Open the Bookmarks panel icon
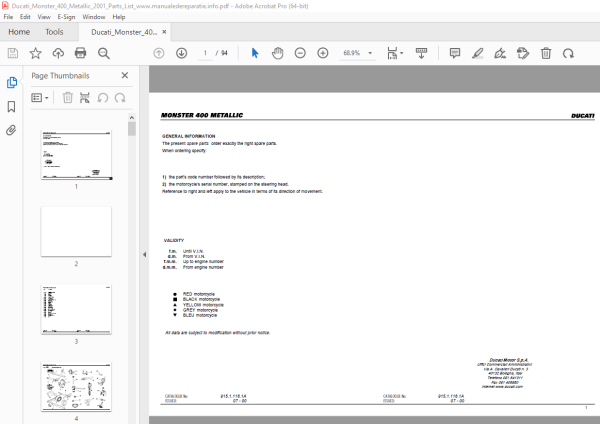 pyautogui.click(x=11, y=107)
